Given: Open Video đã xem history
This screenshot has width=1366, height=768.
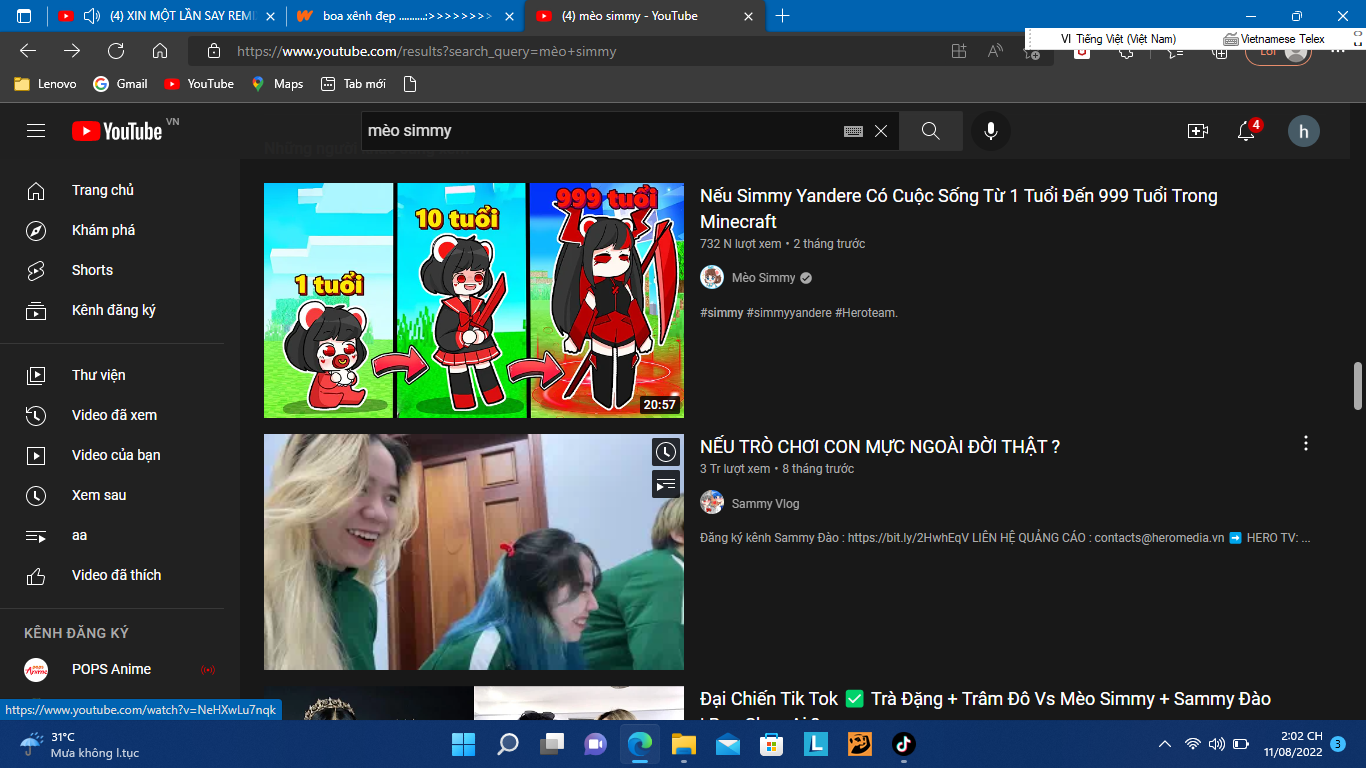Looking at the screenshot, I should click(x=112, y=415).
